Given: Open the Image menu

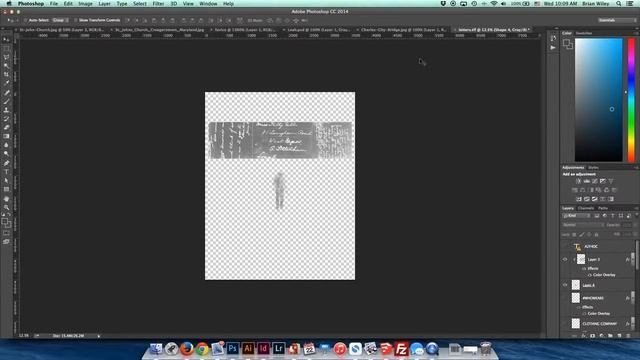Looking at the screenshot, I should coord(85,4).
